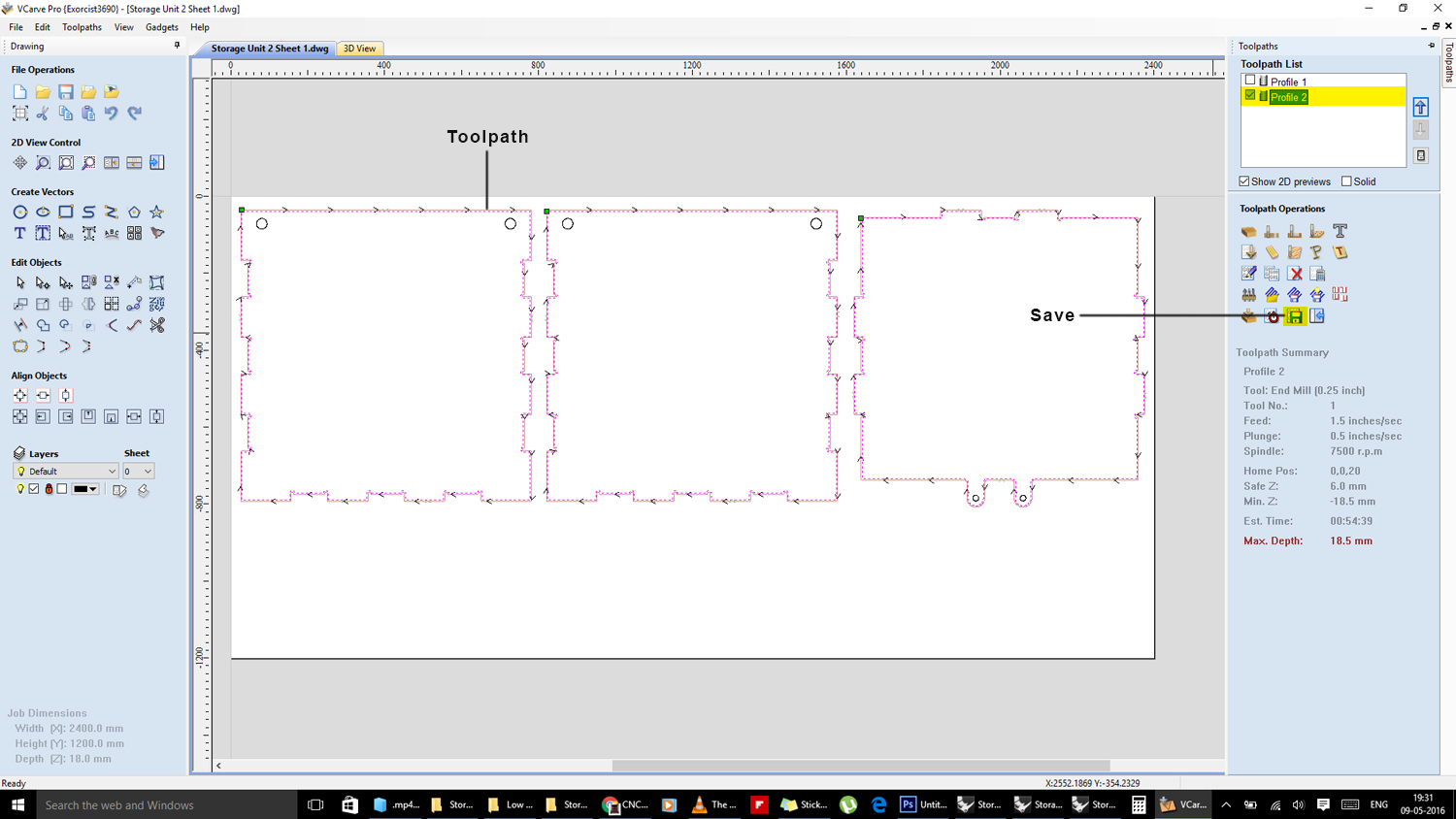
Task: Click the horizontal scrollbar thumb
Action: coord(861,766)
